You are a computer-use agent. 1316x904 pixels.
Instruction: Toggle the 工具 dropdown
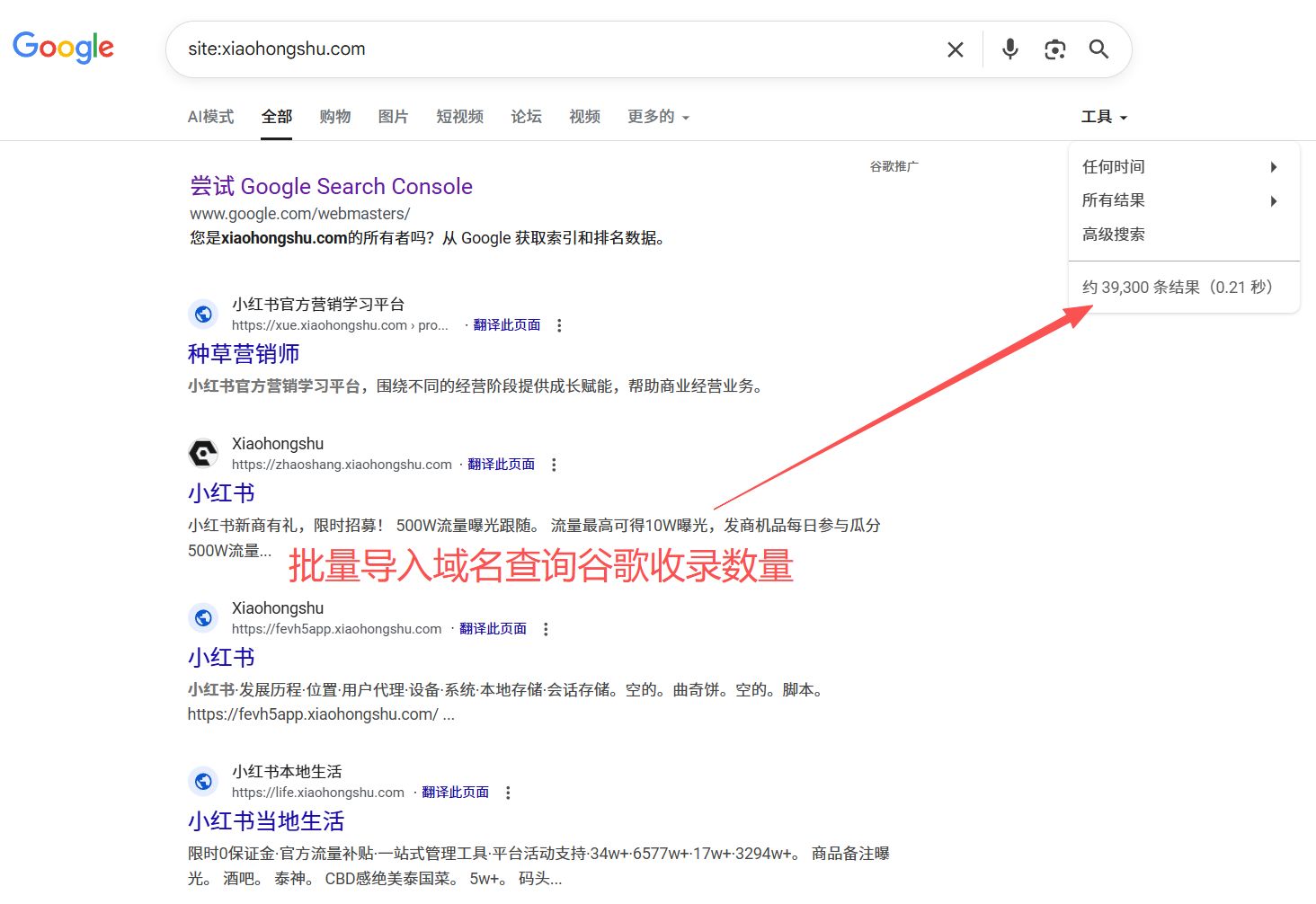point(1104,117)
